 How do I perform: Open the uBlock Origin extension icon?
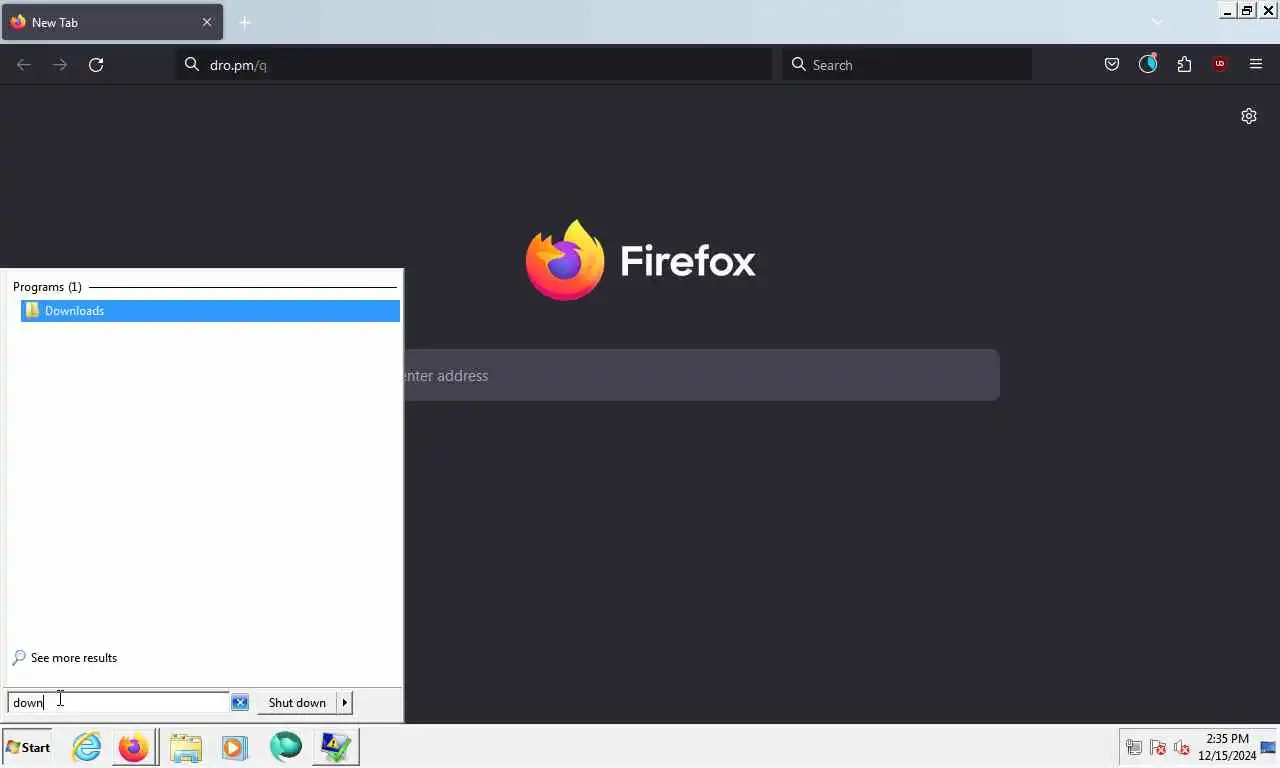(1220, 65)
